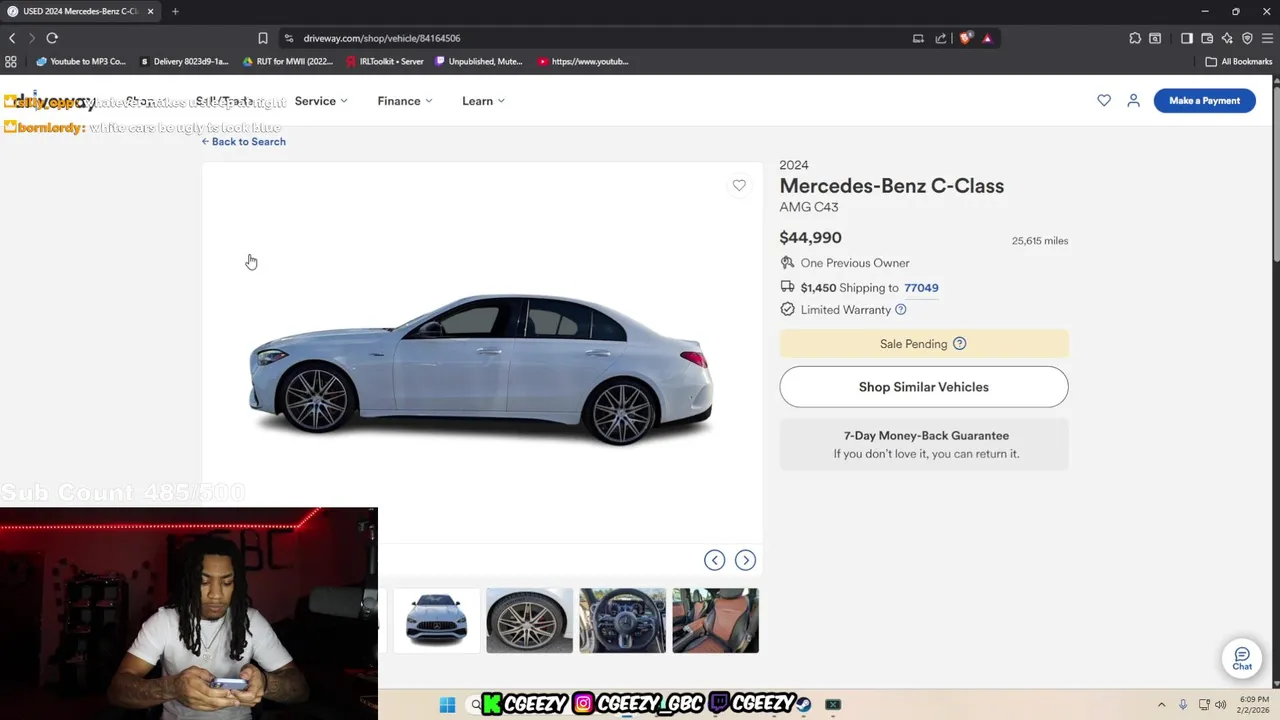Click the VPN shield icon in toolbar
Screen dimensions: 1280x720
(x=1247, y=38)
